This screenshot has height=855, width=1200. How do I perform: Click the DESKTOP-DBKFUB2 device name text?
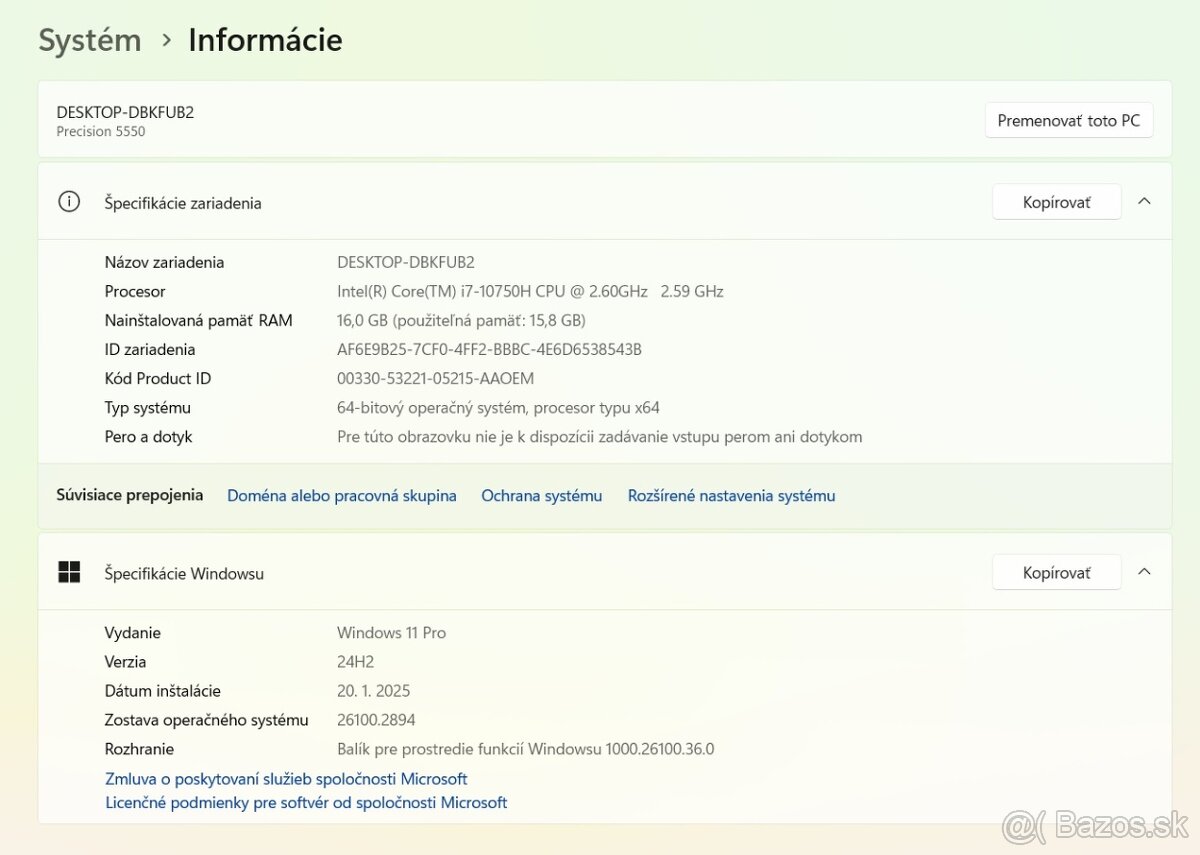click(x=124, y=112)
